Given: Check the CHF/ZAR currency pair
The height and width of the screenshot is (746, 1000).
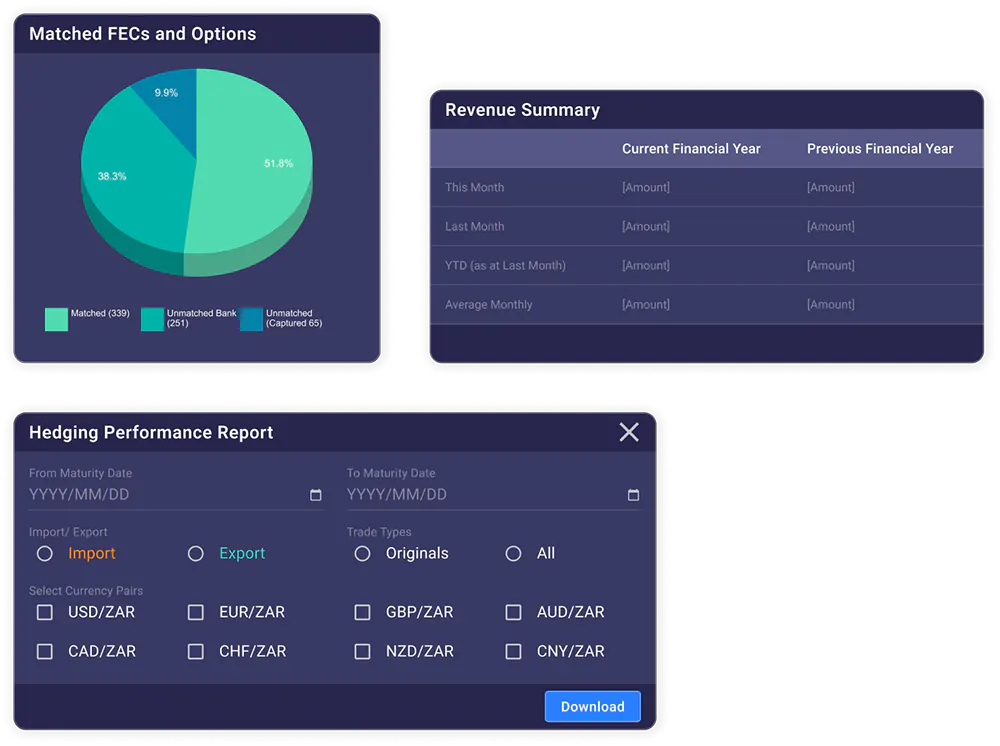Looking at the screenshot, I should point(196,651).
